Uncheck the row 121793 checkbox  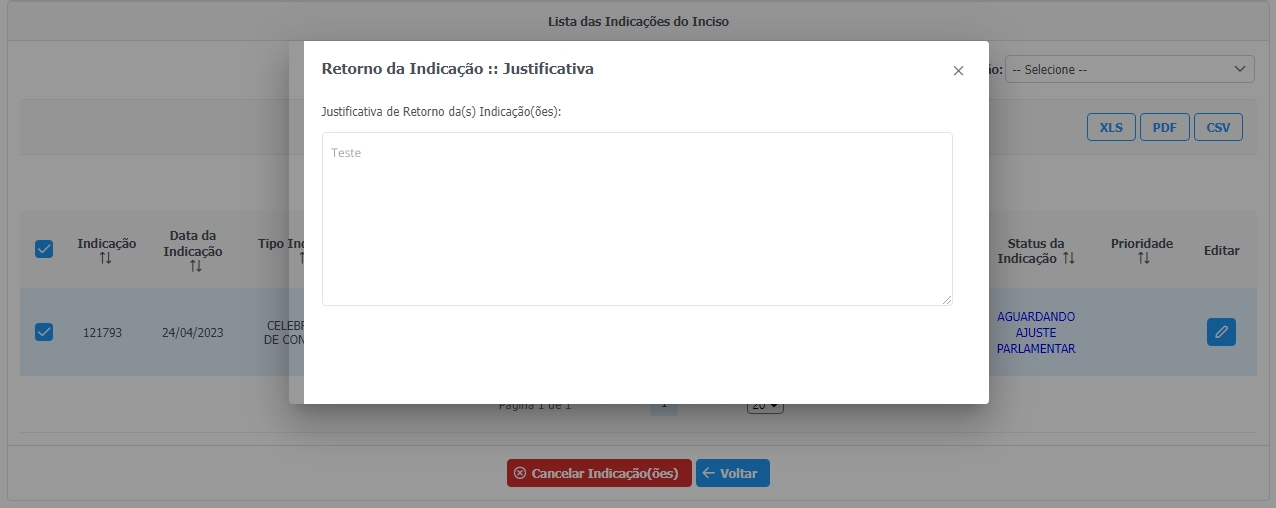coord(44,332)
